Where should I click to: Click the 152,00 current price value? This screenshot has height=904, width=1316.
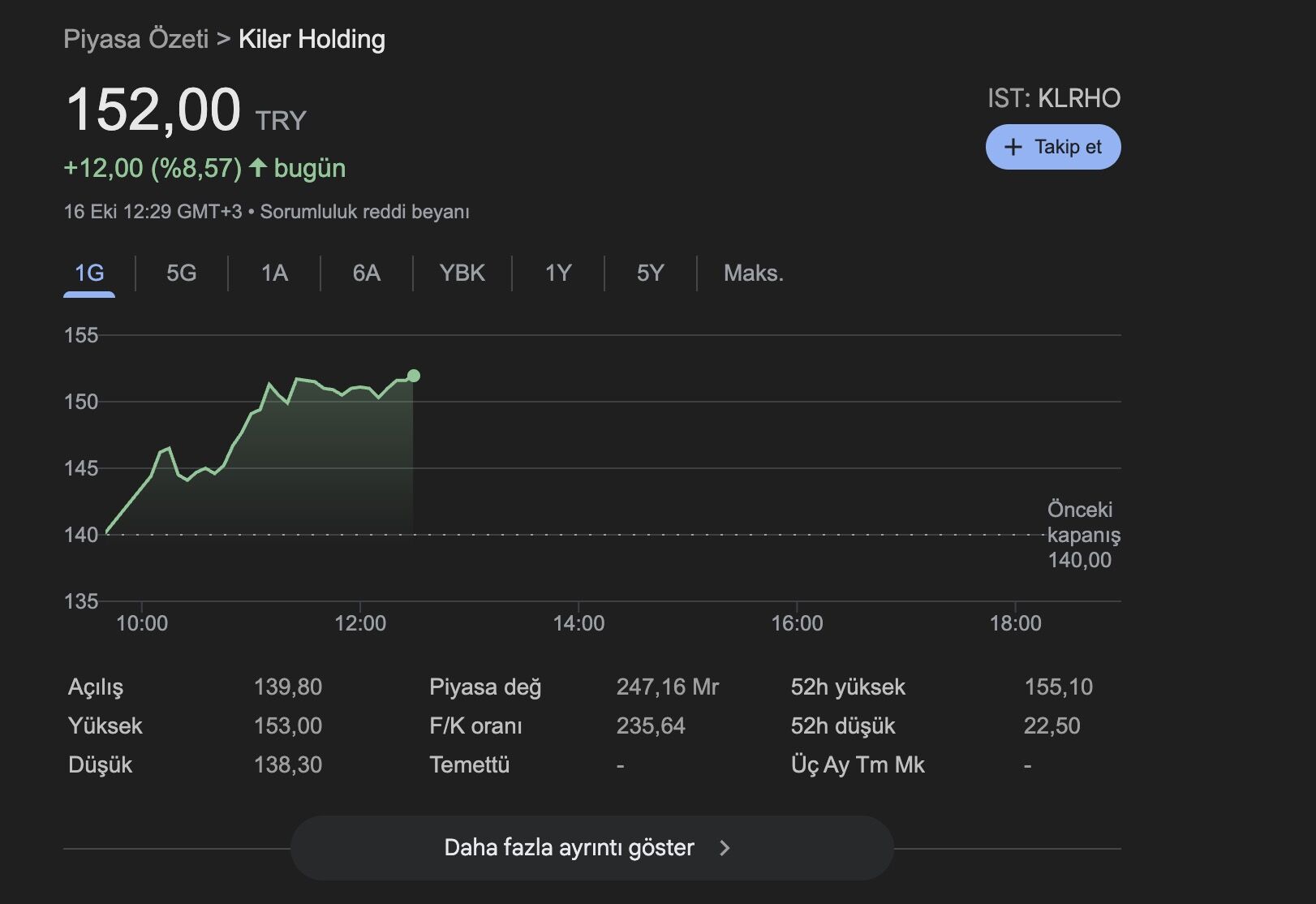153,110
